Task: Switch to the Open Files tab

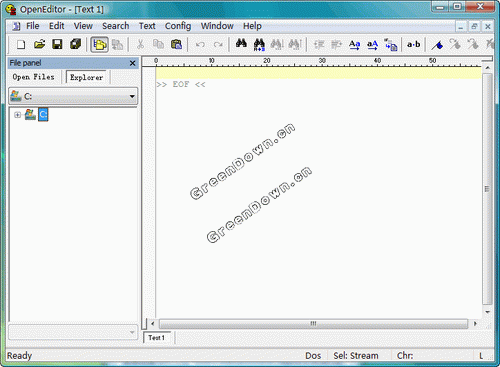Action: coord(33,77)
